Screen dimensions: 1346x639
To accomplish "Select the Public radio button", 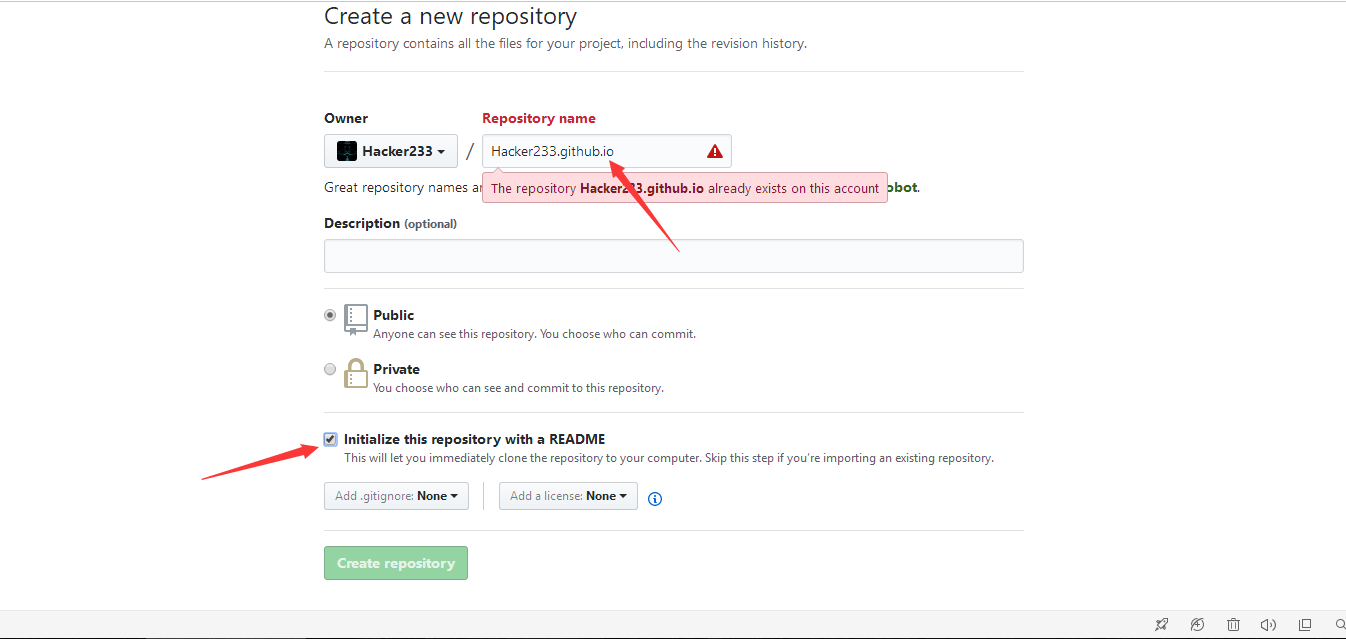I will point(330,315).
